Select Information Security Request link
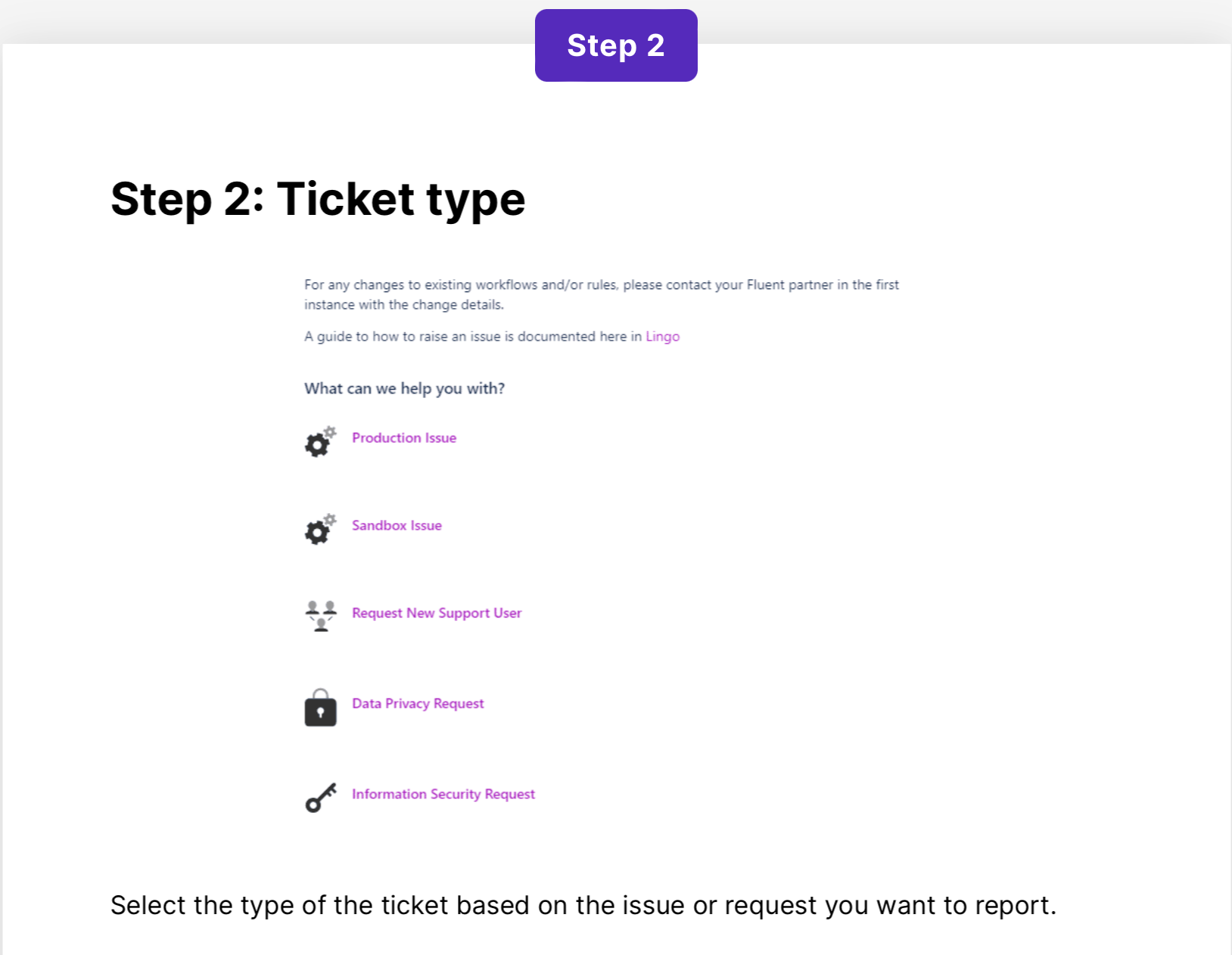Image resolution: width=1232 pixels, height=955 pixels. coord(443,794)
